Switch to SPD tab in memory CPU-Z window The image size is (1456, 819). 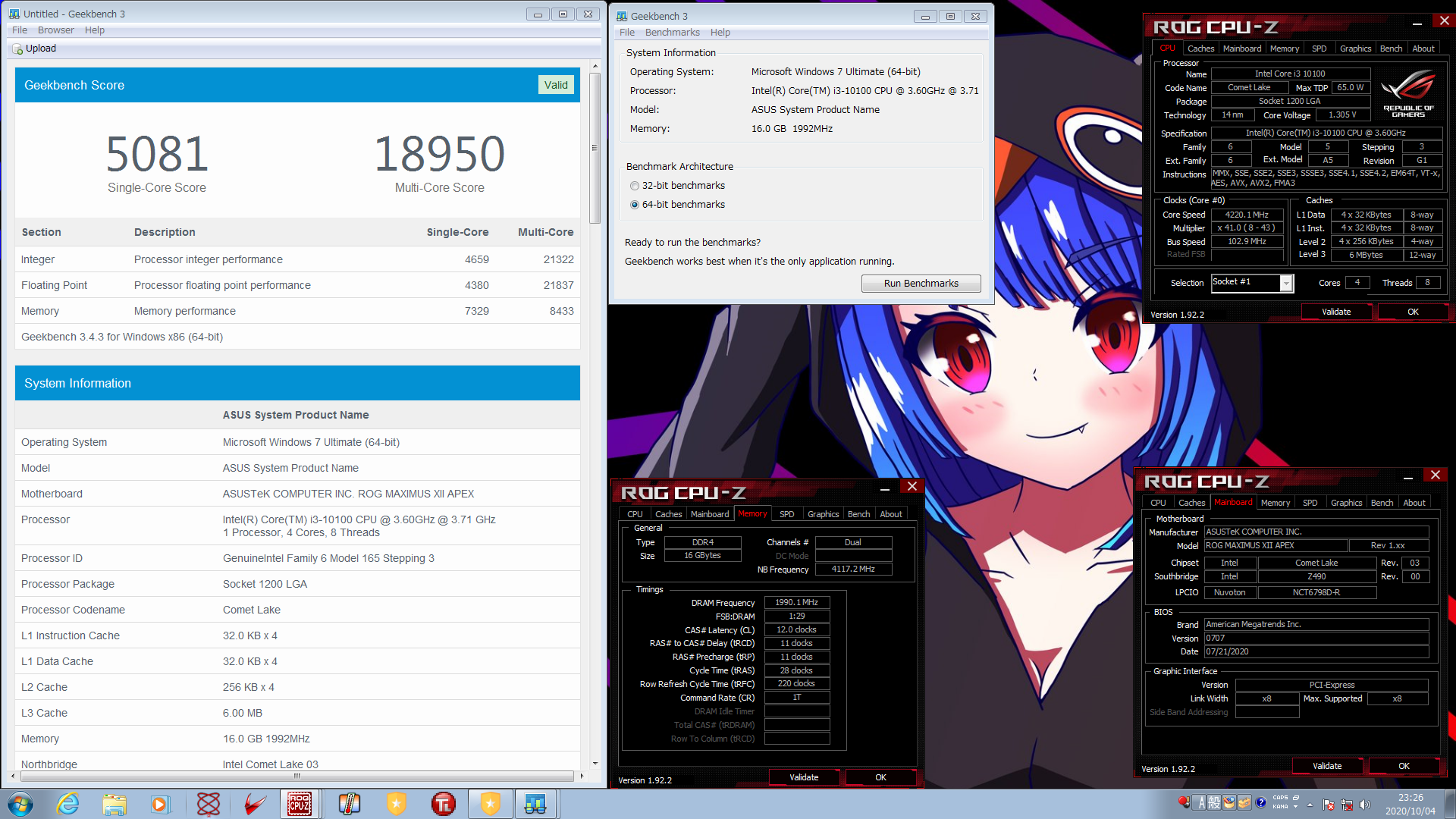(787, 514)
